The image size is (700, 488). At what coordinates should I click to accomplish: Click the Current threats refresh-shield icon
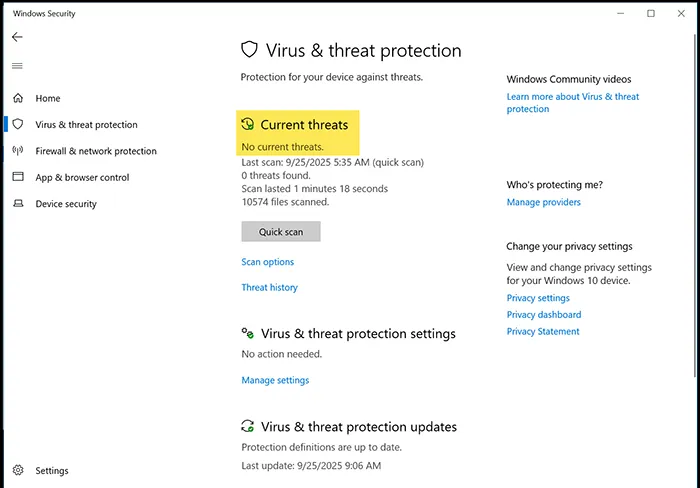tap(248, 125)
